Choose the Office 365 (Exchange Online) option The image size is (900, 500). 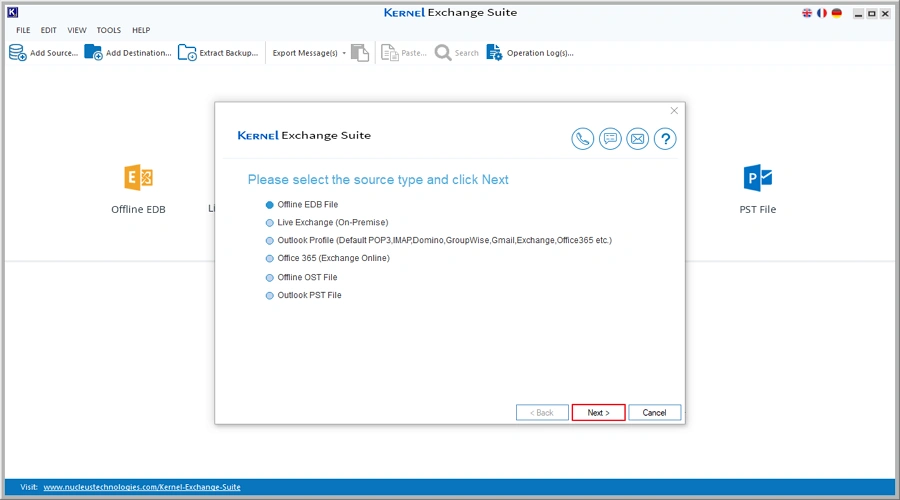pyautogui.click(x=269, y=259)
